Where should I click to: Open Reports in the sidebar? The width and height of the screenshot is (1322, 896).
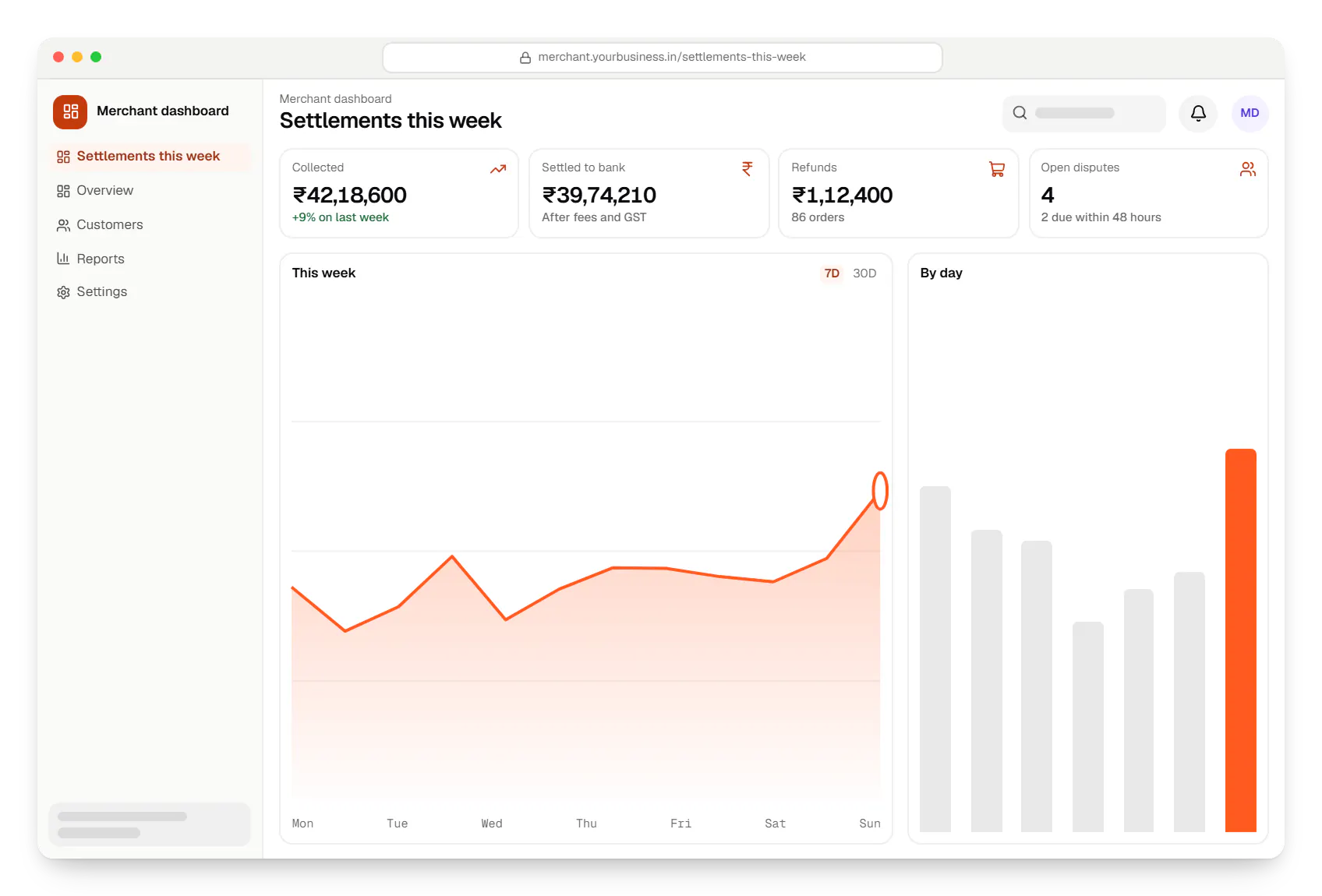150,259
